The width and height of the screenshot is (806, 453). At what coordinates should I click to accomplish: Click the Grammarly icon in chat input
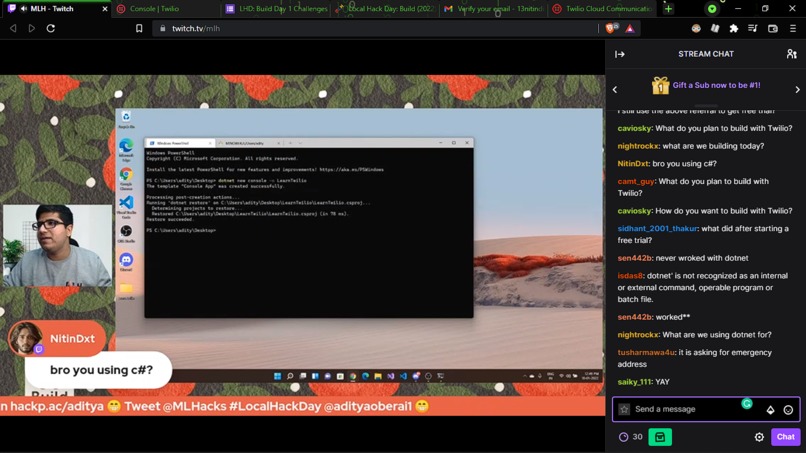[747, 404]
